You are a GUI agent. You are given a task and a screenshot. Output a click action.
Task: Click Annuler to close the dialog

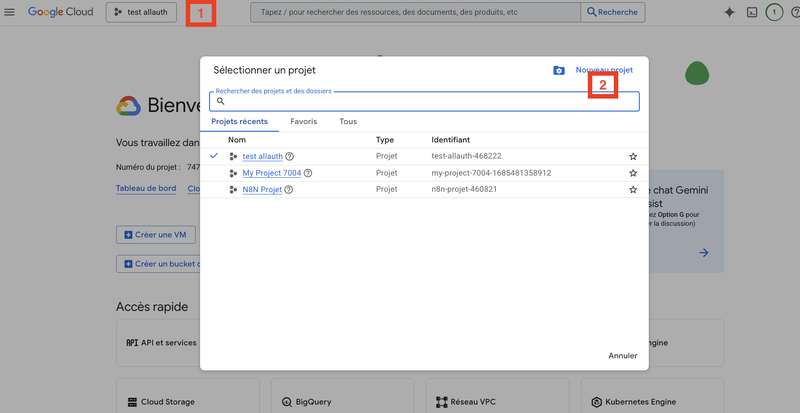tap(622, 356)
